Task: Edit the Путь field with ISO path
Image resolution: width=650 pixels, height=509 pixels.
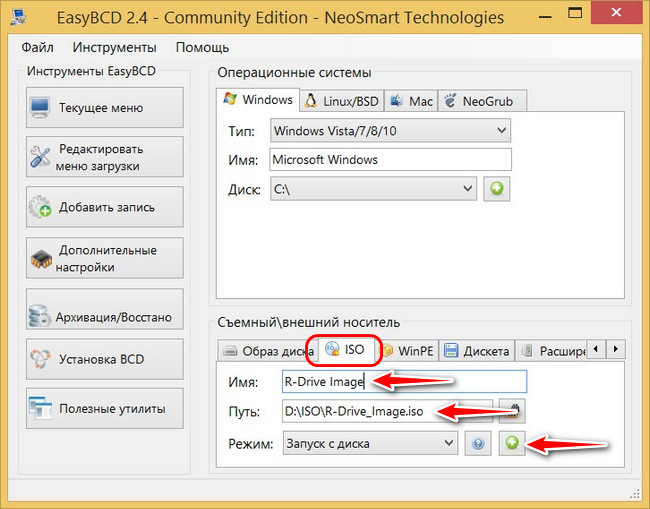Action: click(x=388, y=411)
